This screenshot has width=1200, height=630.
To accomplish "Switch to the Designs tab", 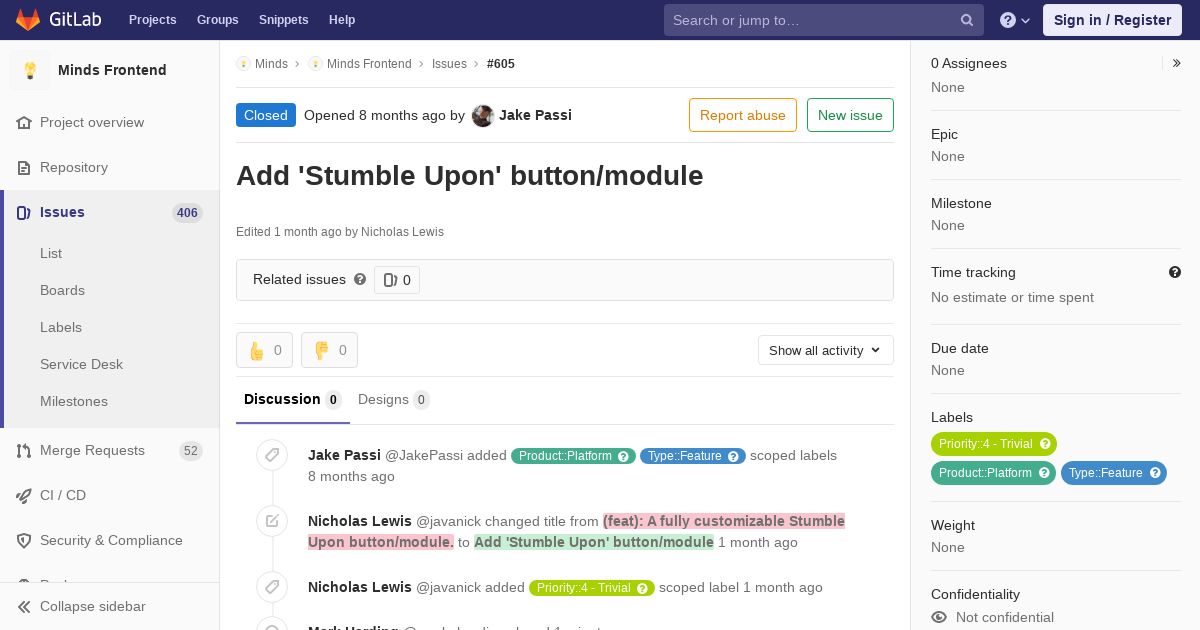I will pyautogui.click(x=393, y=400).
